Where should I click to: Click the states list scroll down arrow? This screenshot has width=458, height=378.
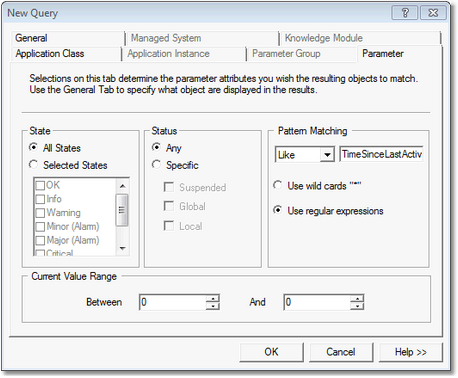tap(122, 249)
